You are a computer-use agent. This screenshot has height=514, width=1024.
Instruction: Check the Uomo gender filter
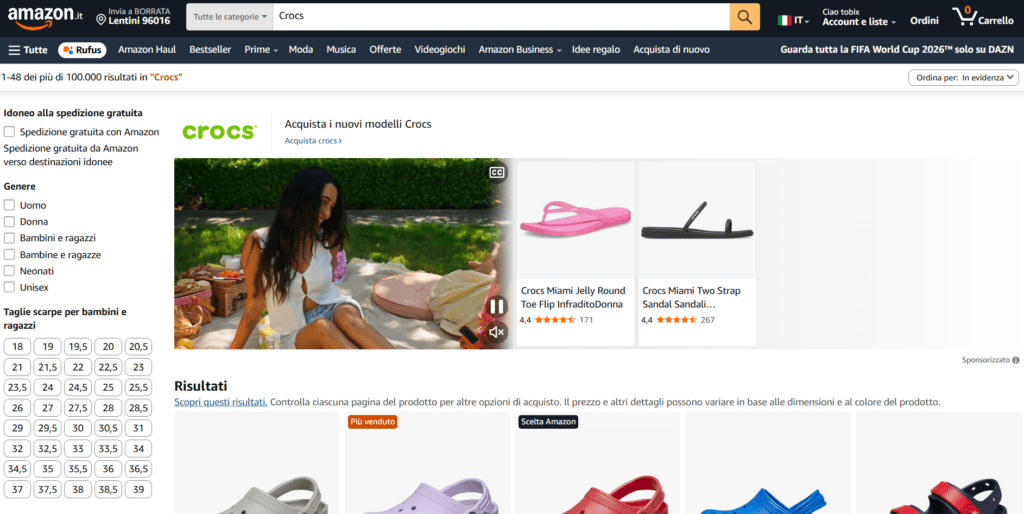pos(9,205)
